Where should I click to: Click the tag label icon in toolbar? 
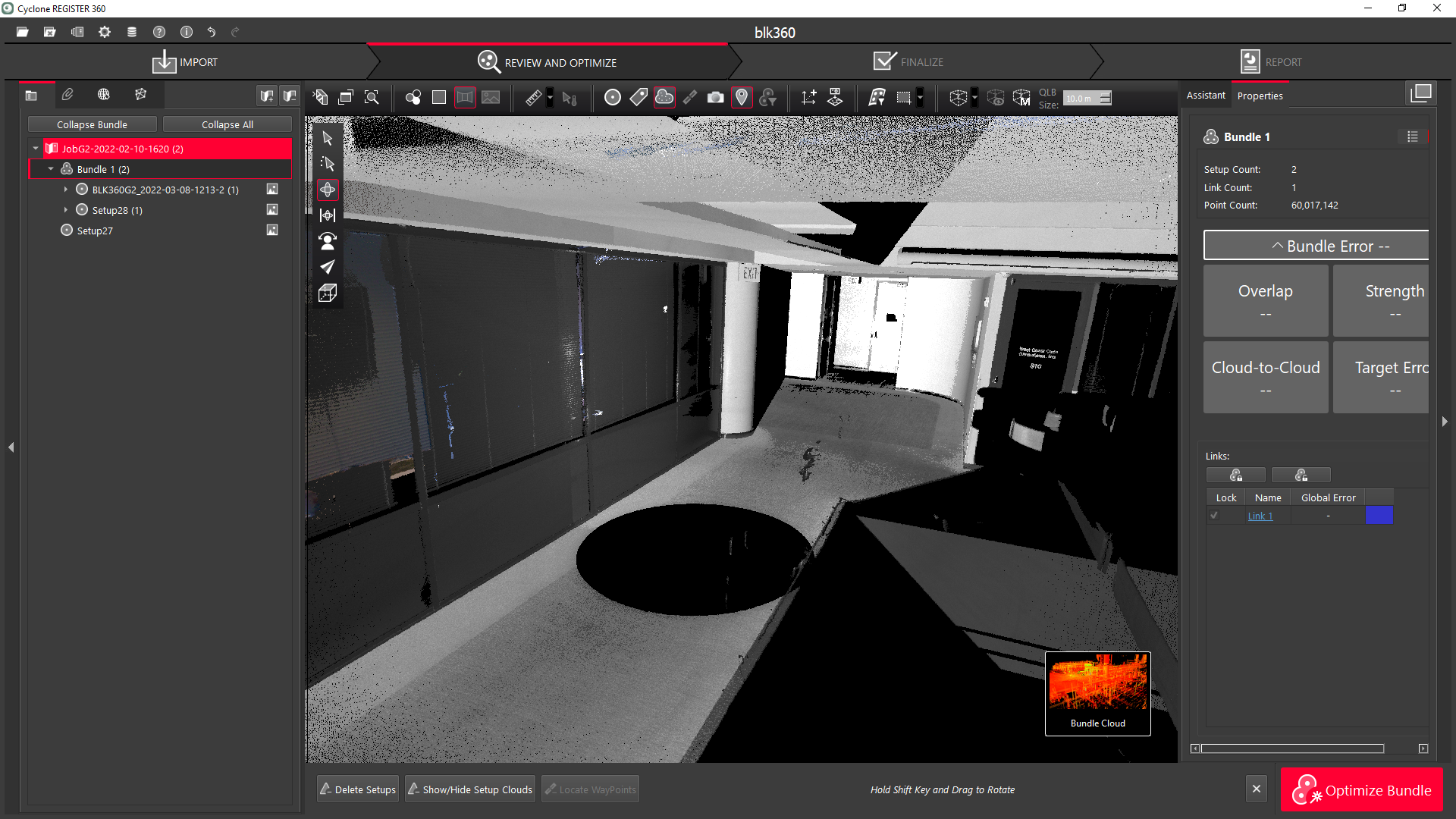tap(639, 97)
